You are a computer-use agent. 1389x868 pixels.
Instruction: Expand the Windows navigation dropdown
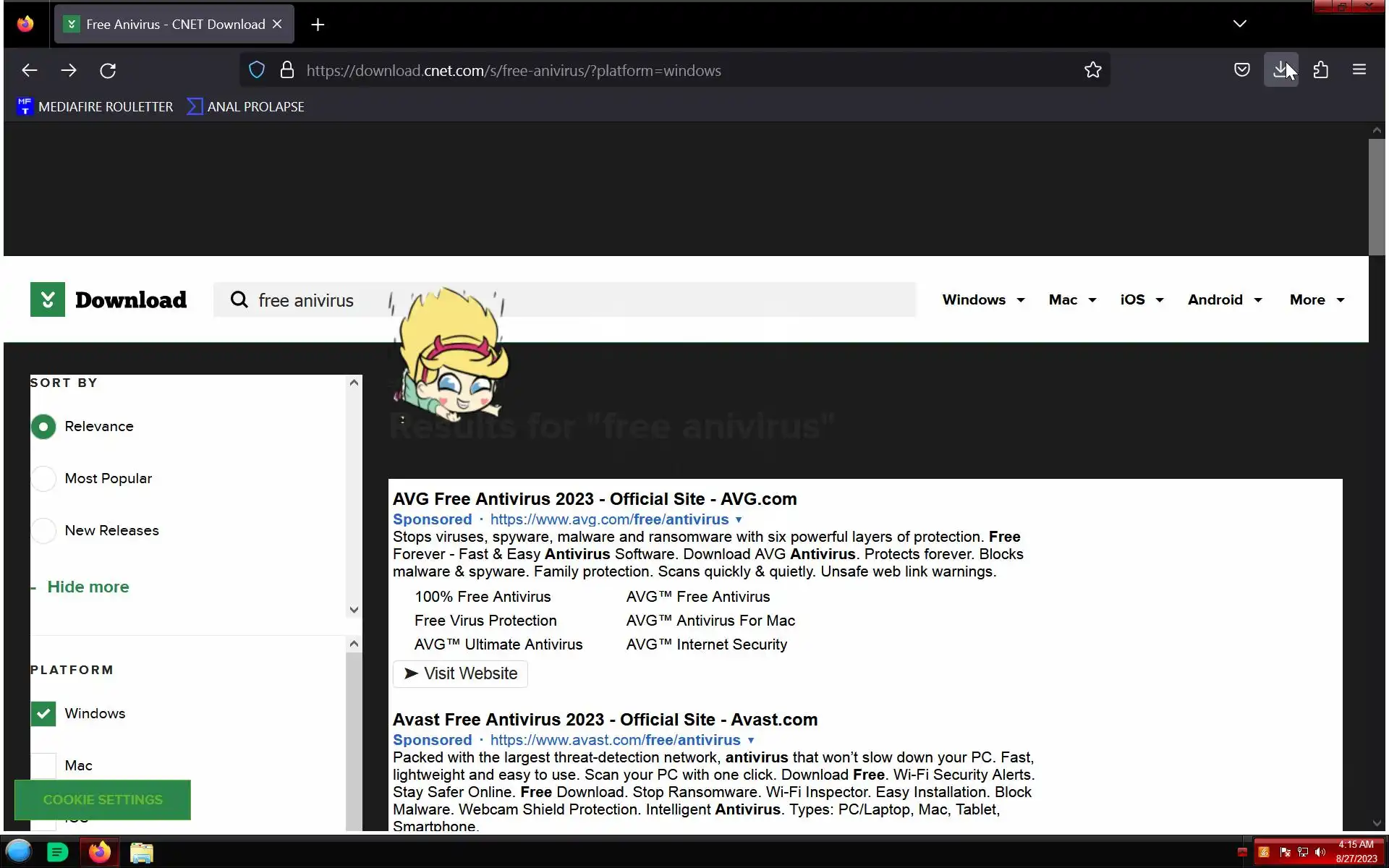tap(983, 300)
